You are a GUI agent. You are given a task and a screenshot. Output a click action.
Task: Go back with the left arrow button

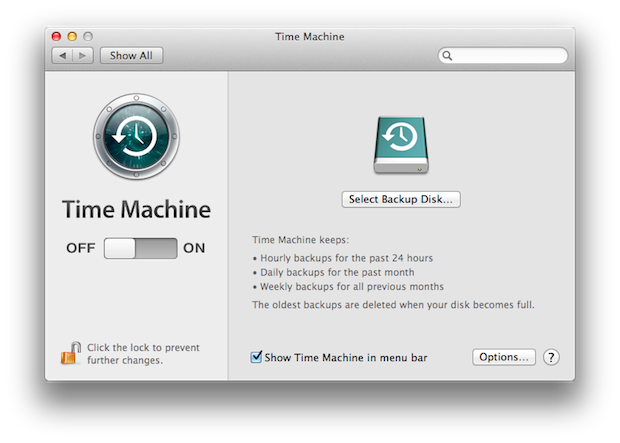[62, 55]
